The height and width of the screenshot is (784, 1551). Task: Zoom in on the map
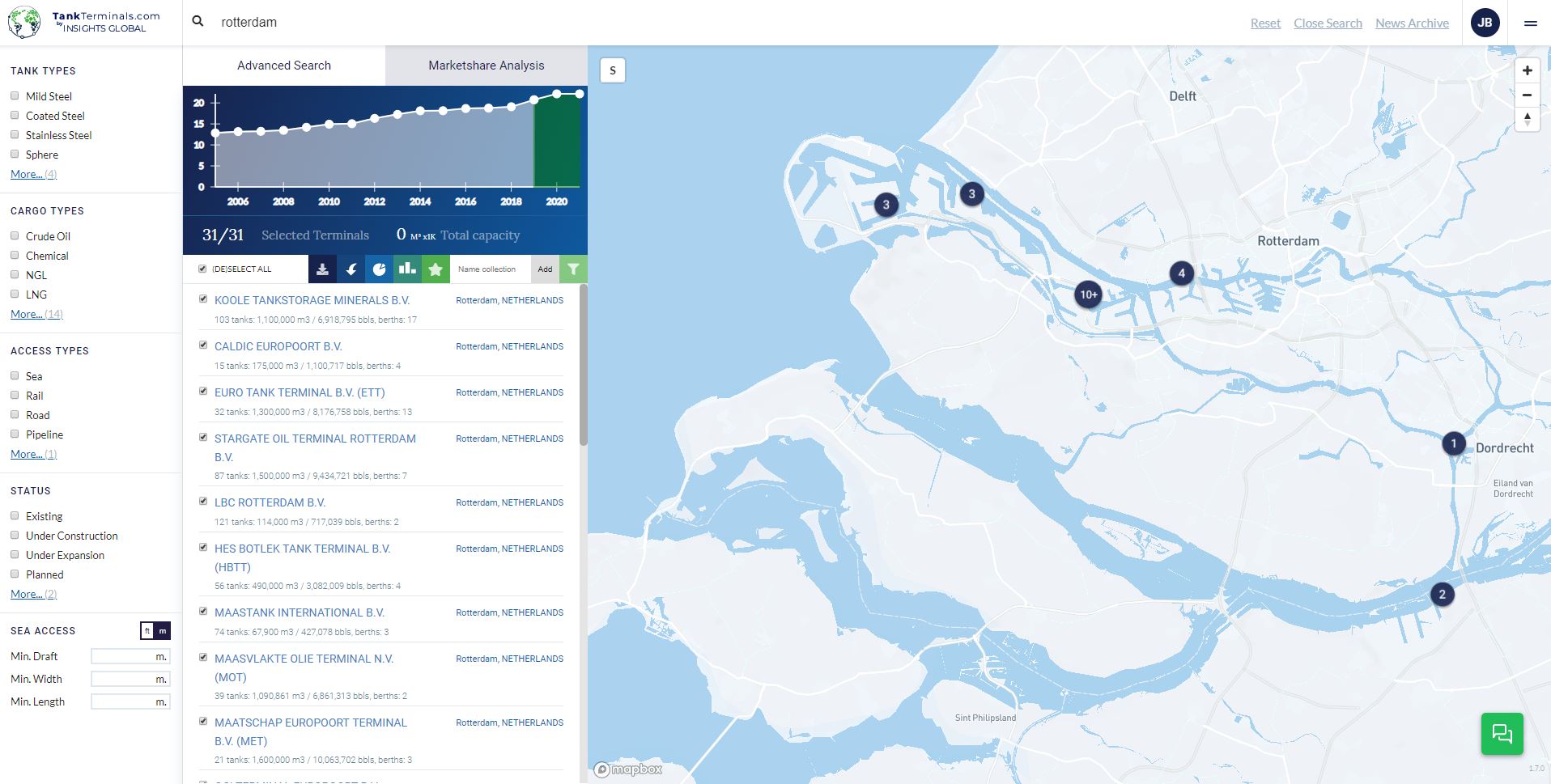(x=1527, y=70)
